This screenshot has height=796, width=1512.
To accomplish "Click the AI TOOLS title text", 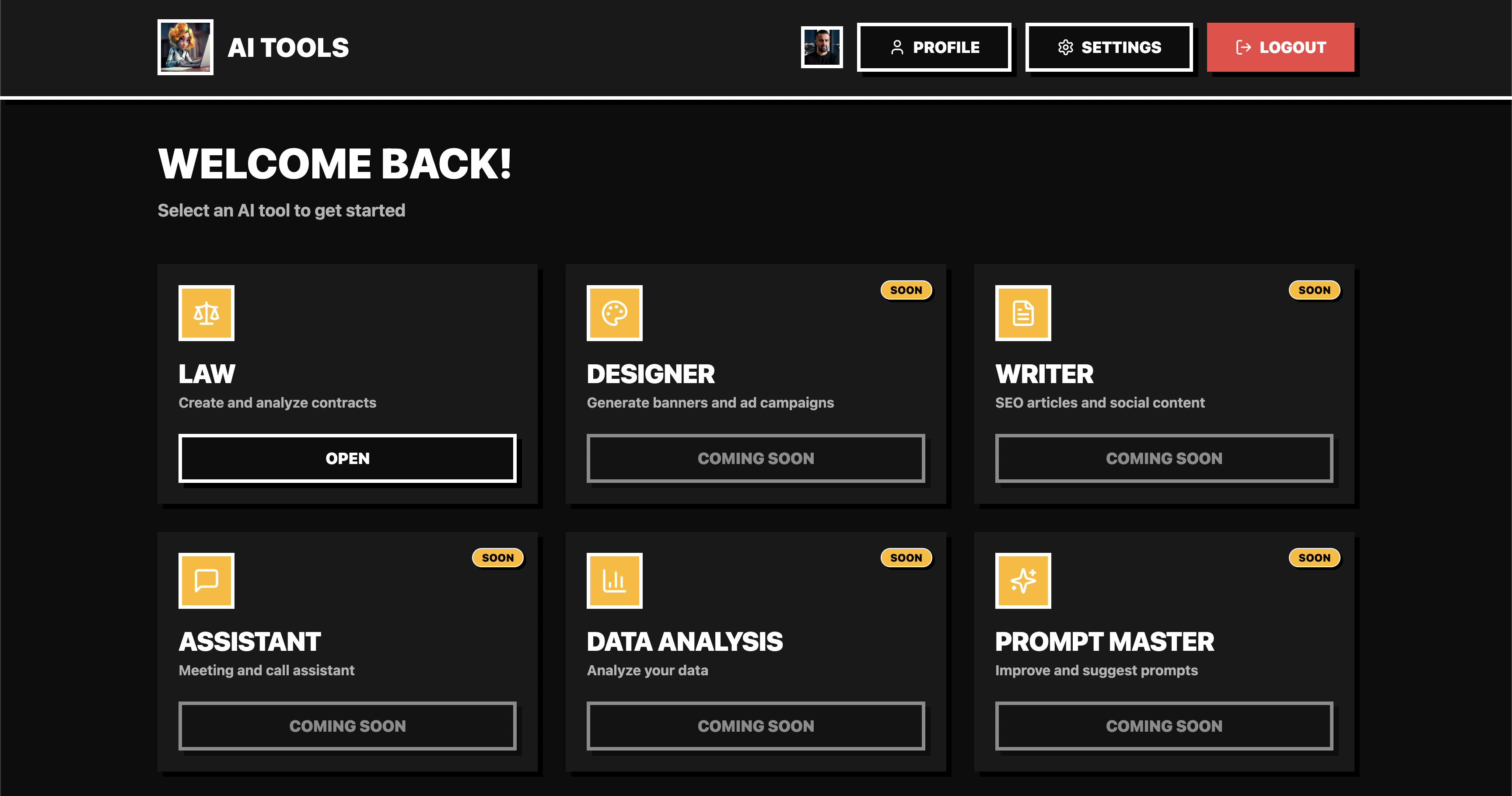I will pyautogui.click(x=287, y=48).
